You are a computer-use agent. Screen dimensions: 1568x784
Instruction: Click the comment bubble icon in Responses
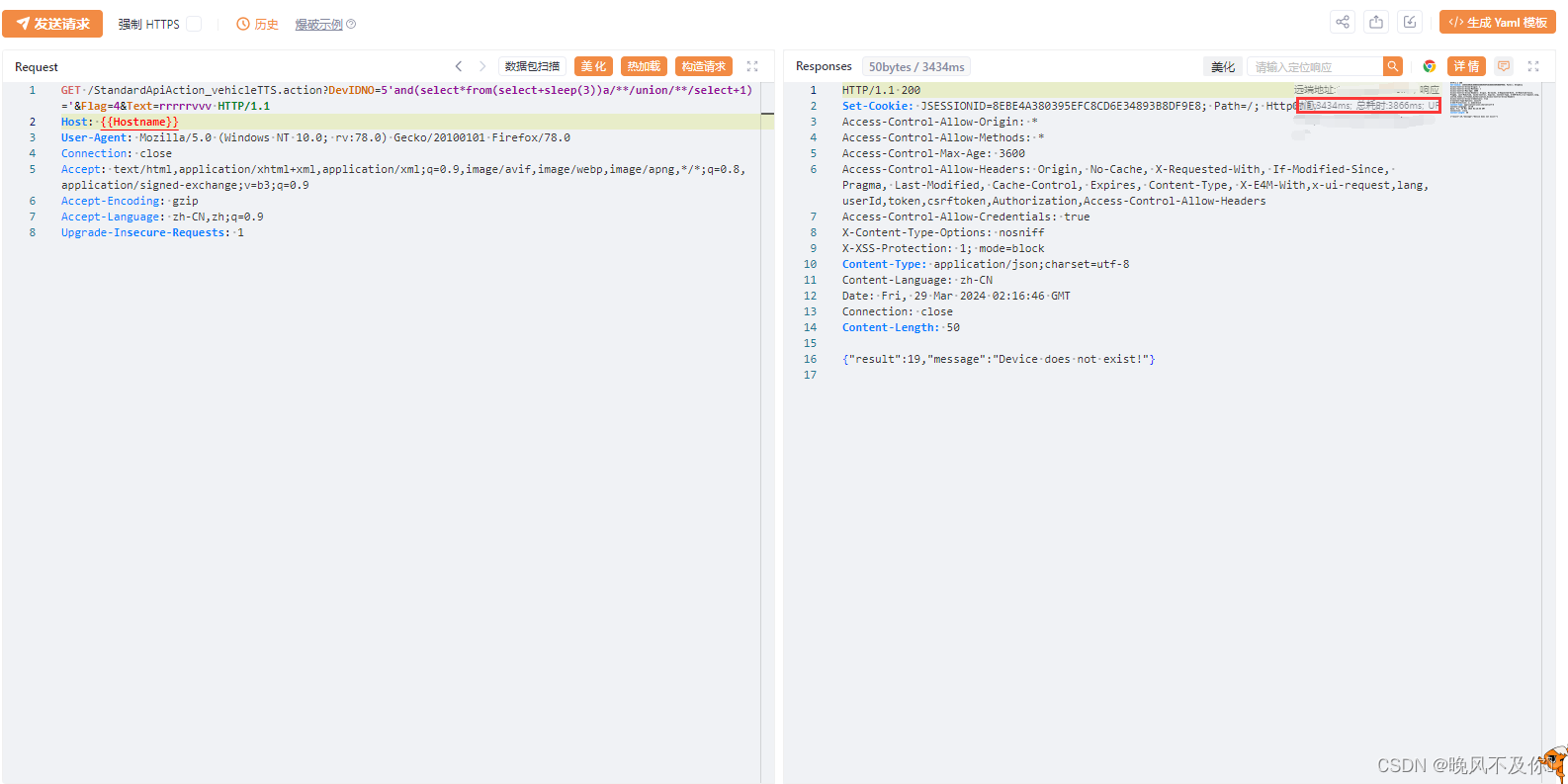click(1504, 66)
